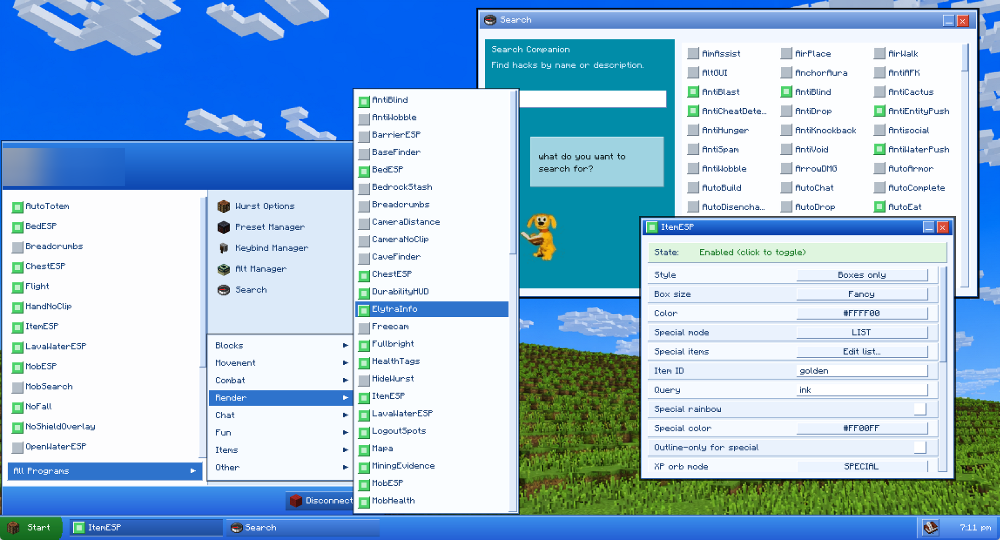Open the All Programs menu
Viewport: 1000px width, 540px height.
click(x=105, y=471)
